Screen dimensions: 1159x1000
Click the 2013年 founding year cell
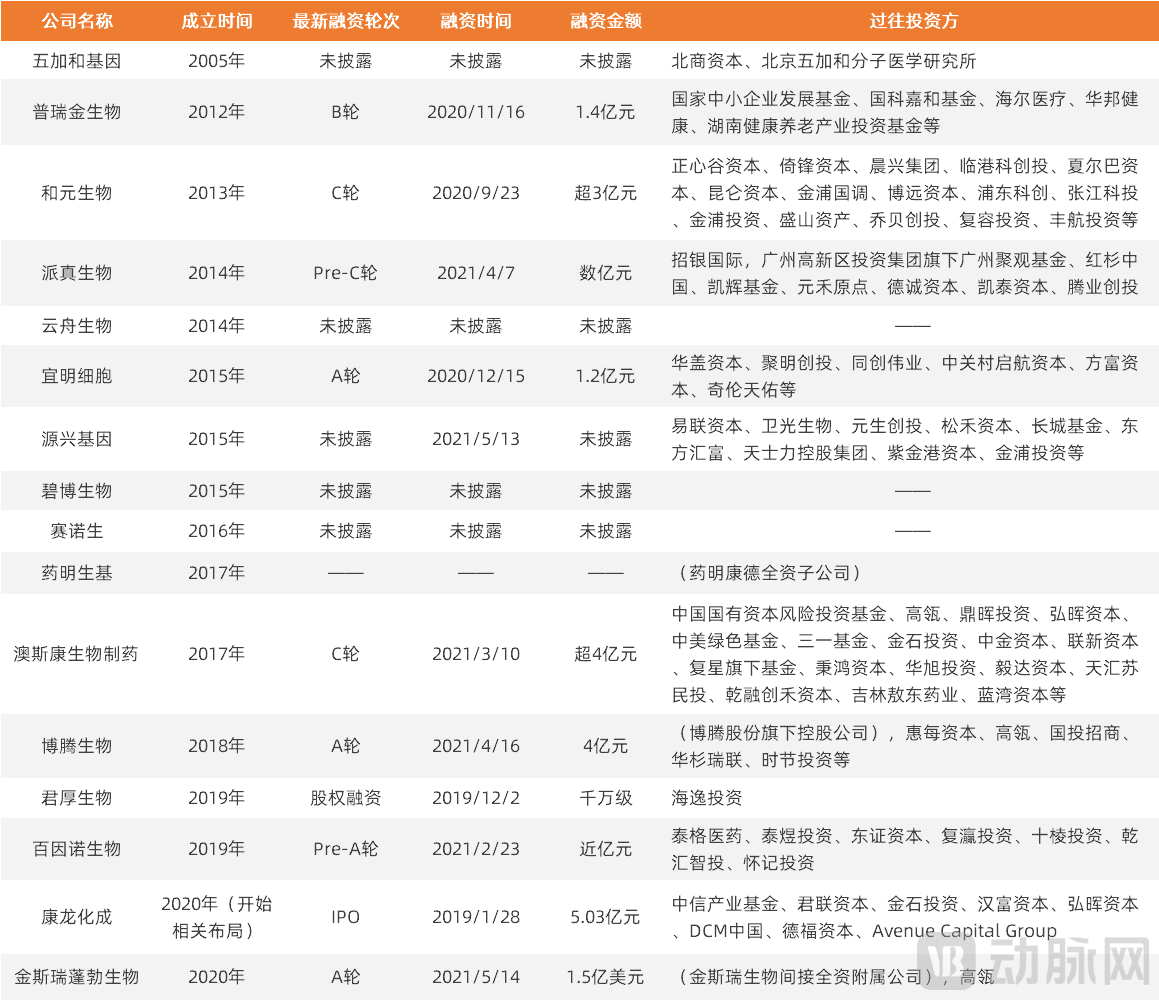point(217,193)
